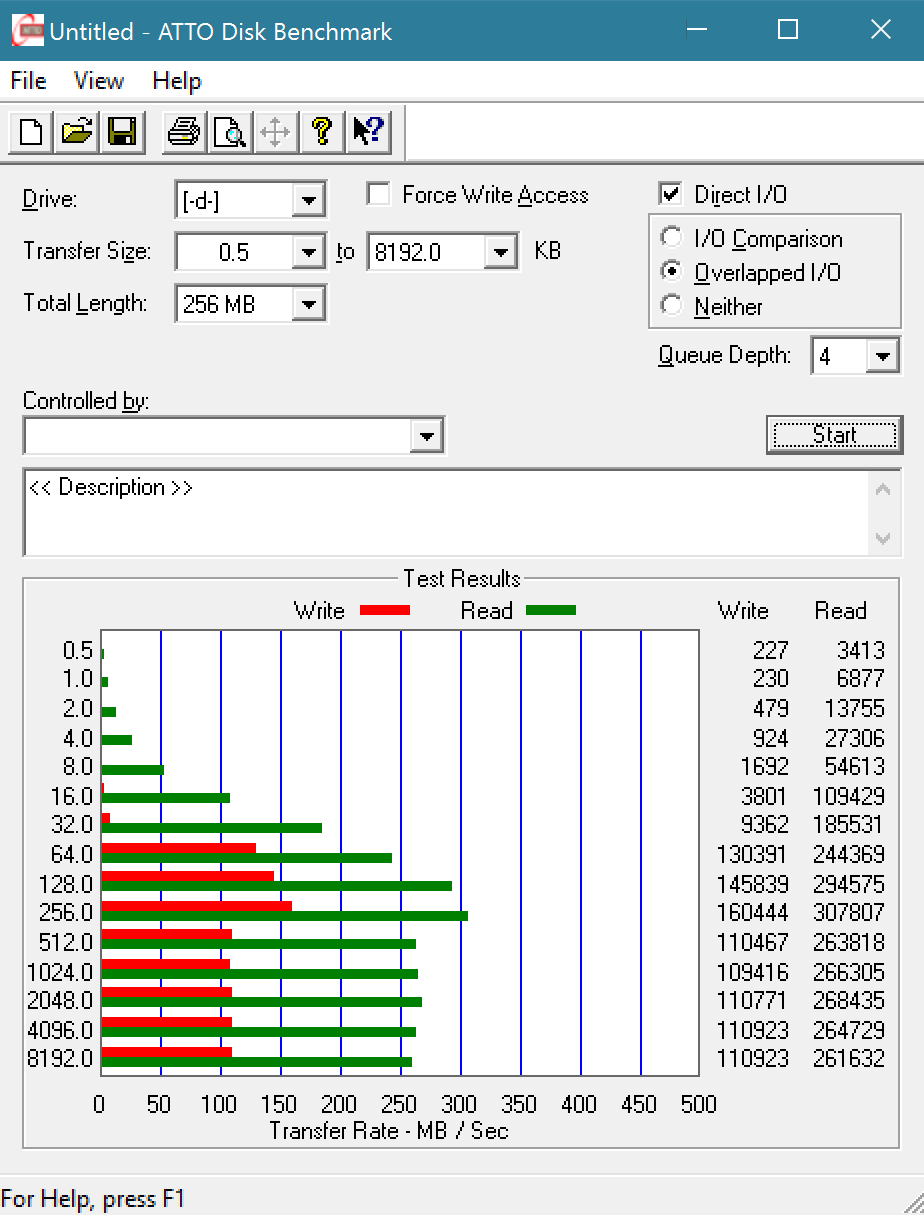Expand the minimum Transfer Size dropdown showing 0.5

(x=309, y=252)
